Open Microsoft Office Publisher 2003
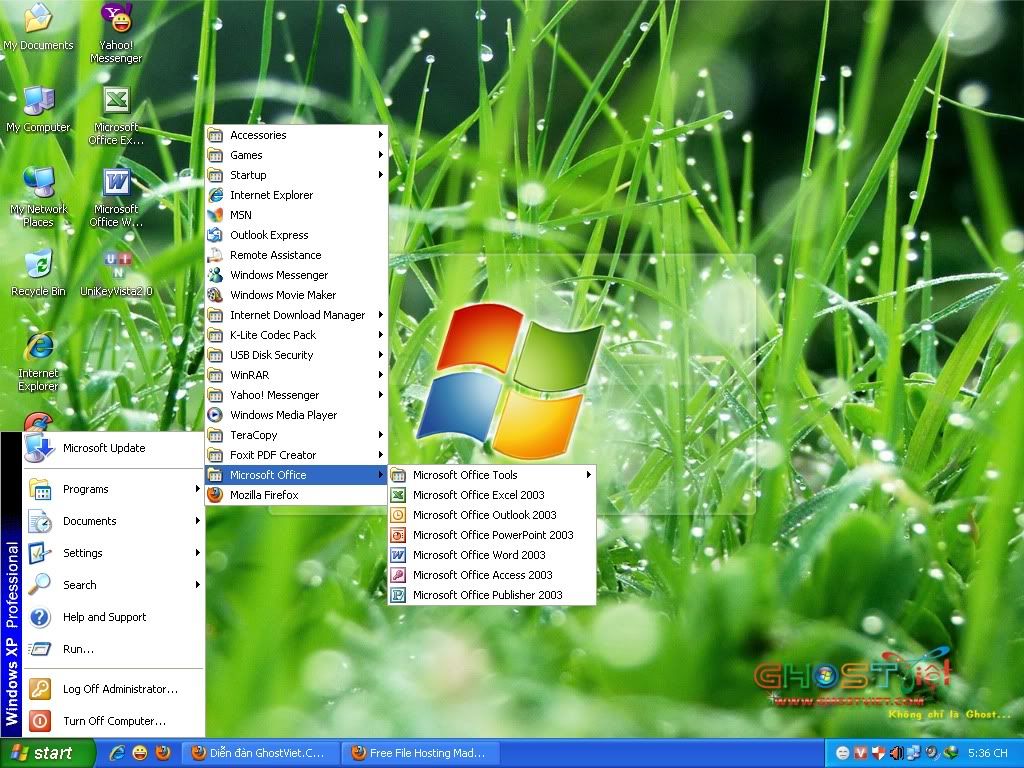Screen dimensions: 1024x768 487,595
